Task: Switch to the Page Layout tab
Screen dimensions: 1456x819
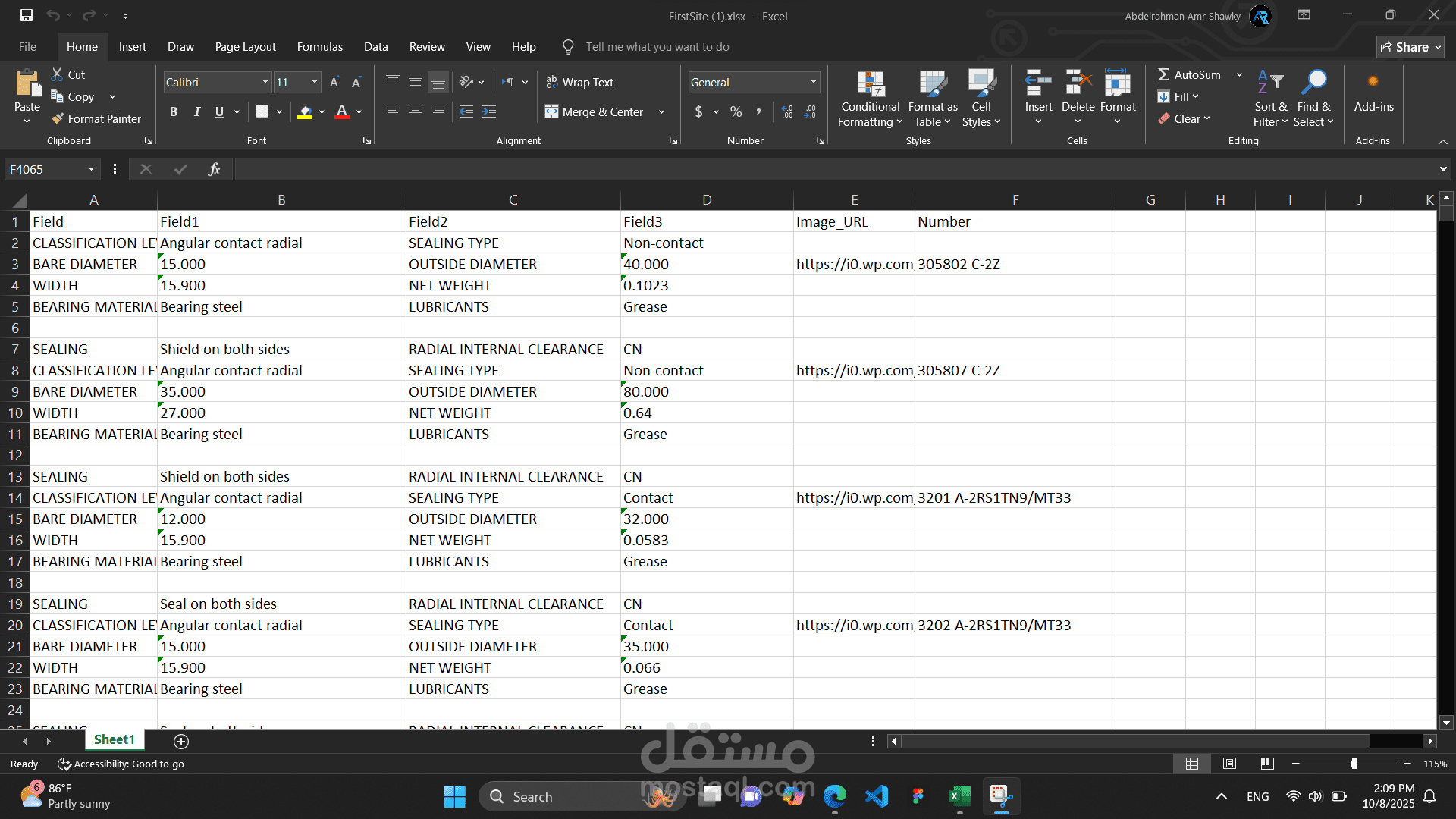Action: click(x=245, y=47)
